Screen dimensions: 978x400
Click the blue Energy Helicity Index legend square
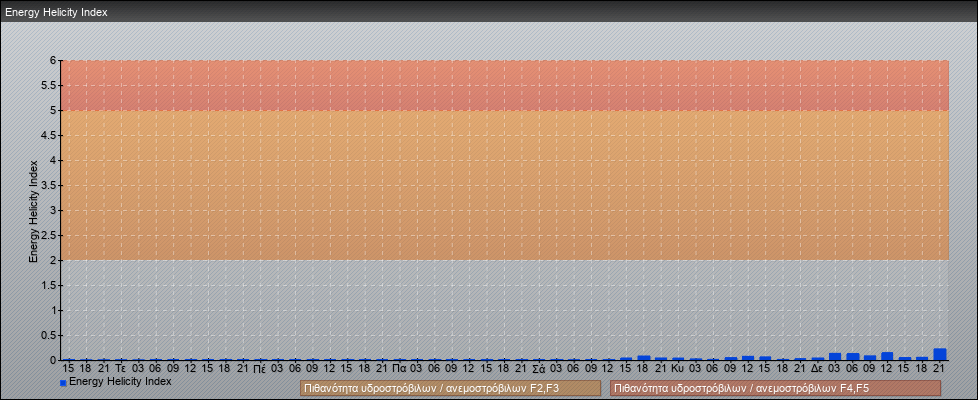tap(64, 382)
